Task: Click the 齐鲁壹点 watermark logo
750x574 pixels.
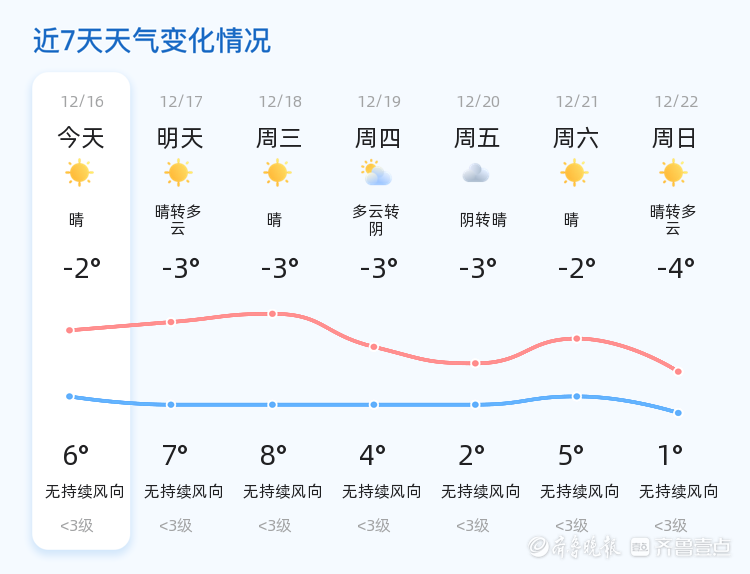Action: (x=681, y=547)
